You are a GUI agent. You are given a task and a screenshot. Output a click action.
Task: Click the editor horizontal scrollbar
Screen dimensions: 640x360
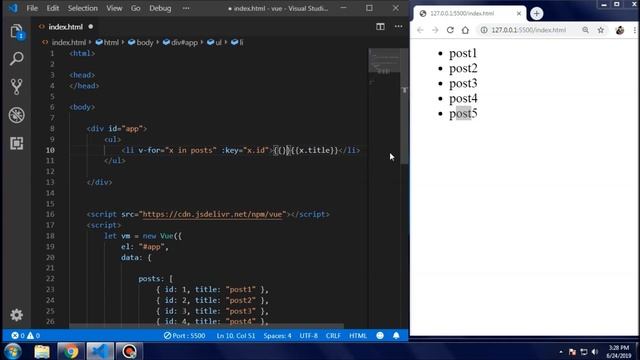pyautogui.click(x=206, y=326)
